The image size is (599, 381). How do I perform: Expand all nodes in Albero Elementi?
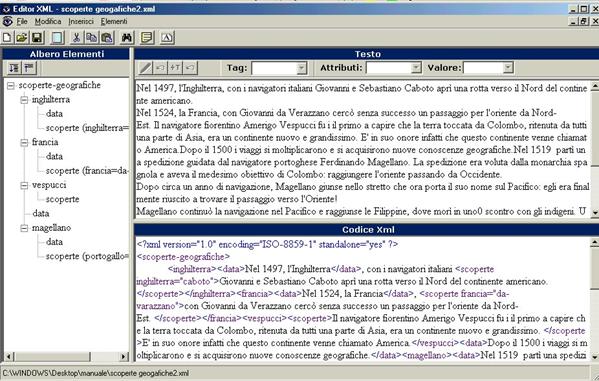coord(14,68)
